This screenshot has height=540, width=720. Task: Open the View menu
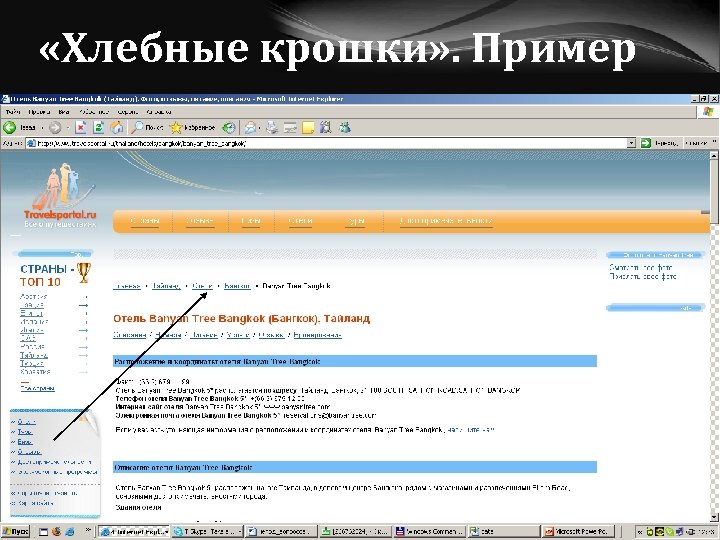pos(64,112)
